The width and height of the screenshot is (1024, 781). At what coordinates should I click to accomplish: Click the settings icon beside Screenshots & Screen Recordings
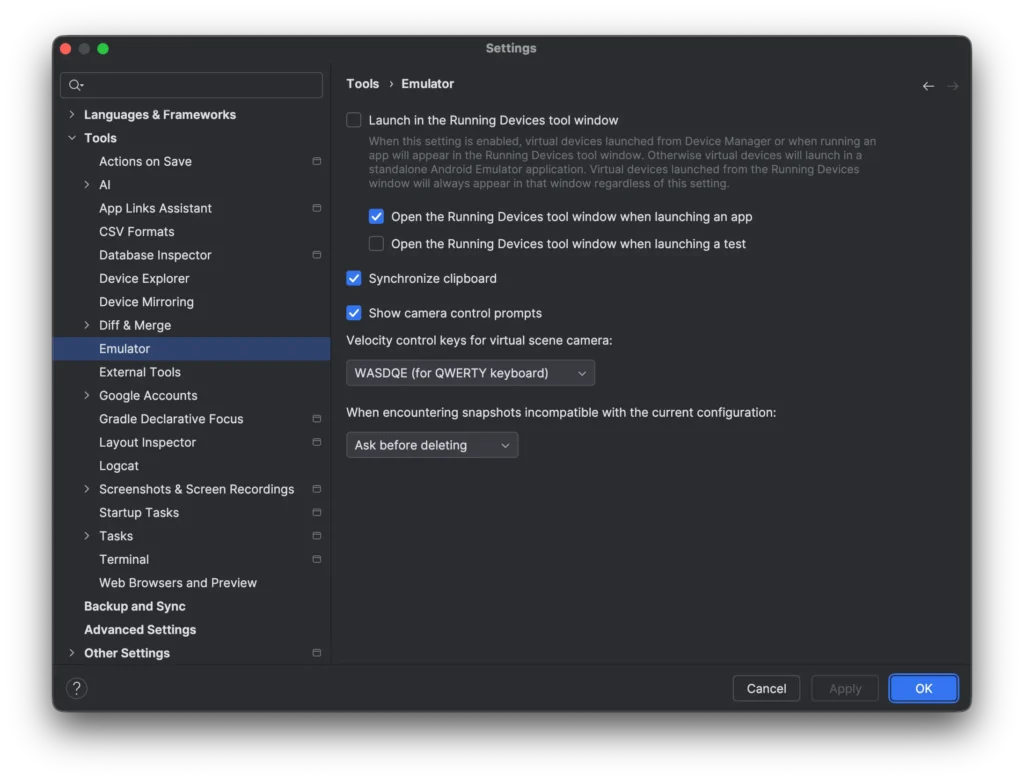coord(316,489)
